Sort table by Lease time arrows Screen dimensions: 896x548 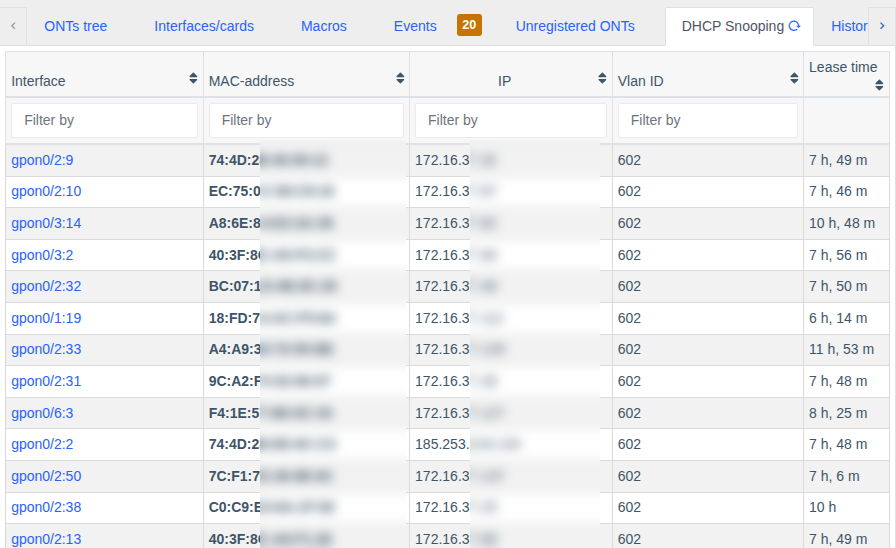coord(879,85)
